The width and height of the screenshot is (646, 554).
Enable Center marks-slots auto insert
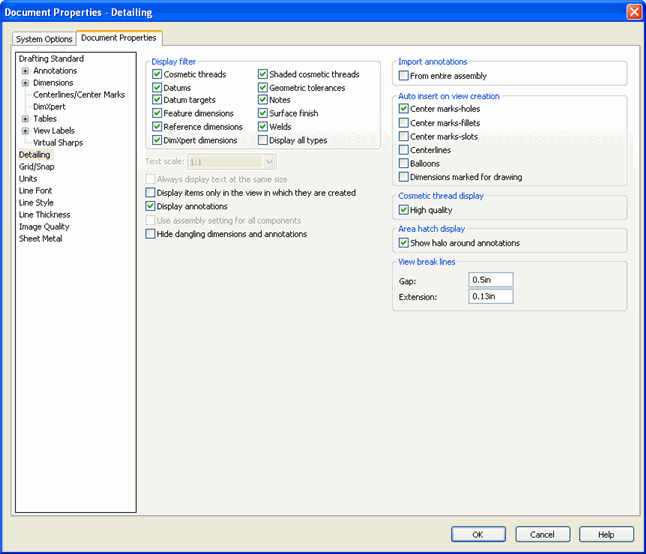(x=404, y=136)
